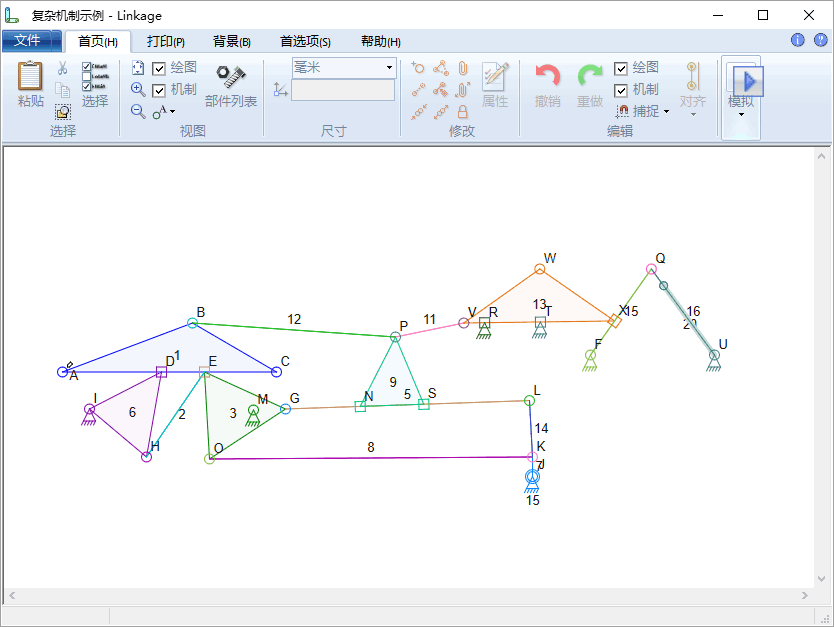Screen dimensions: 834x627
Task: Click the vertical scrollbar down arrow
Action: (x=821, y=579)
